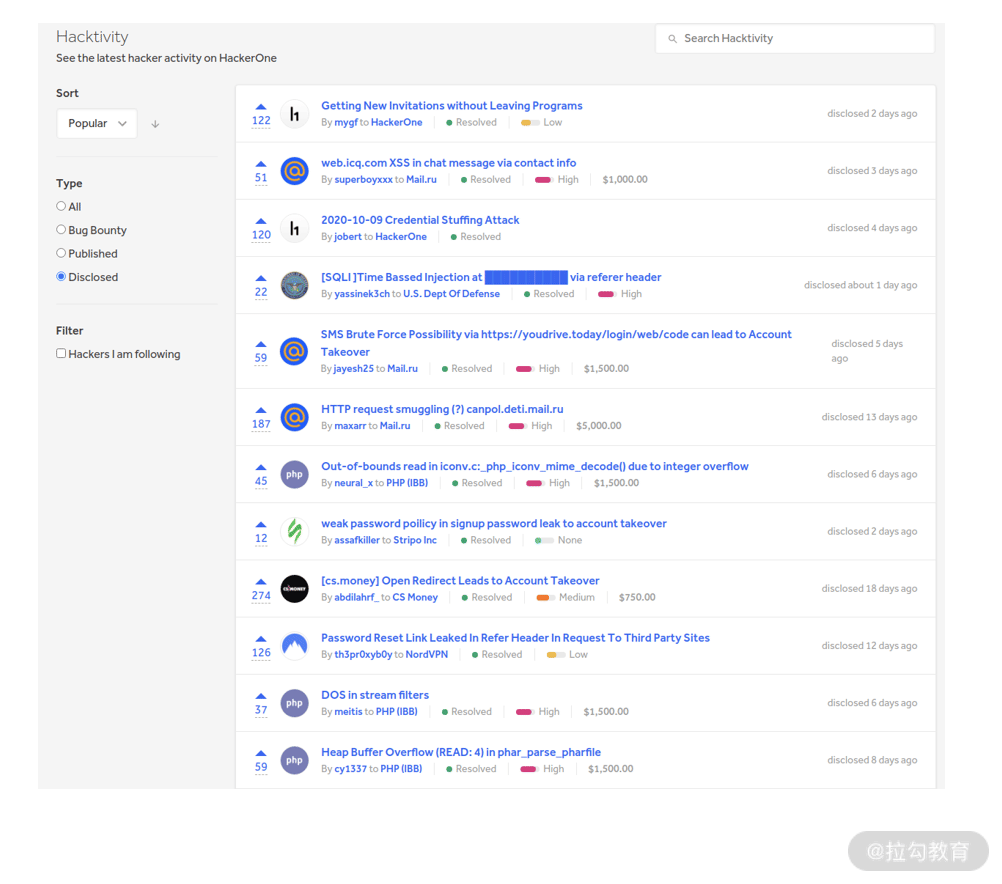Open hacker profile link 'maxarr'
1002x884 pixels.
(x=350, y=426)
